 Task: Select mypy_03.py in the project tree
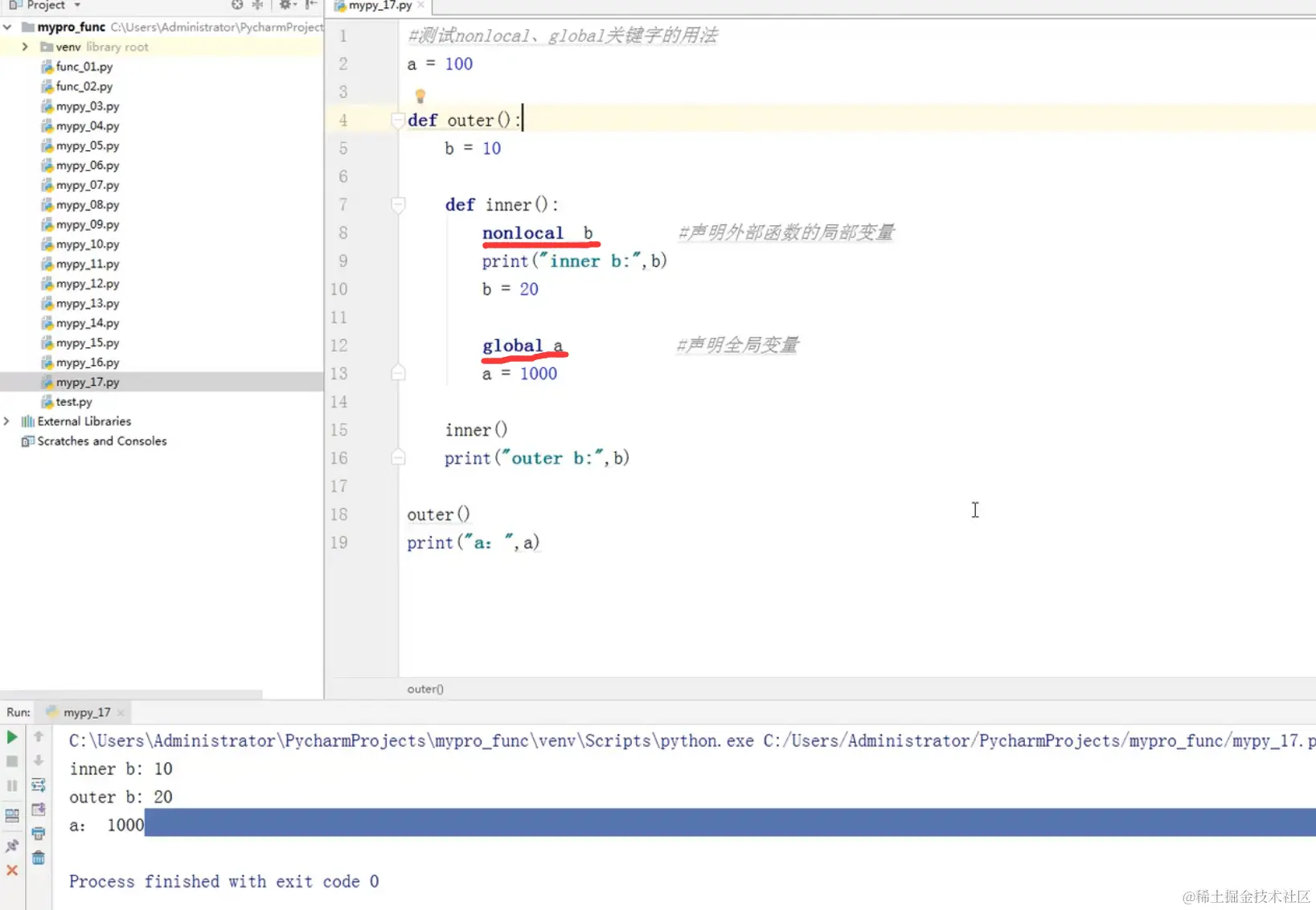pyautogui.click(x=88, y=106)
